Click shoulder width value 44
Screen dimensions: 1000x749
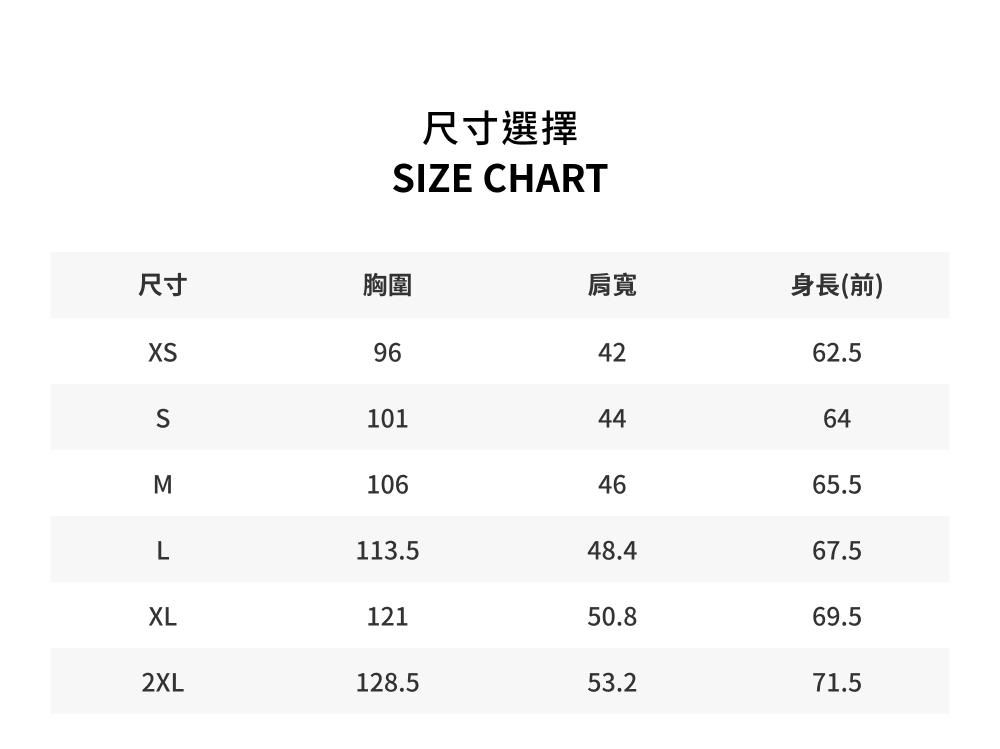click(611, 419)
